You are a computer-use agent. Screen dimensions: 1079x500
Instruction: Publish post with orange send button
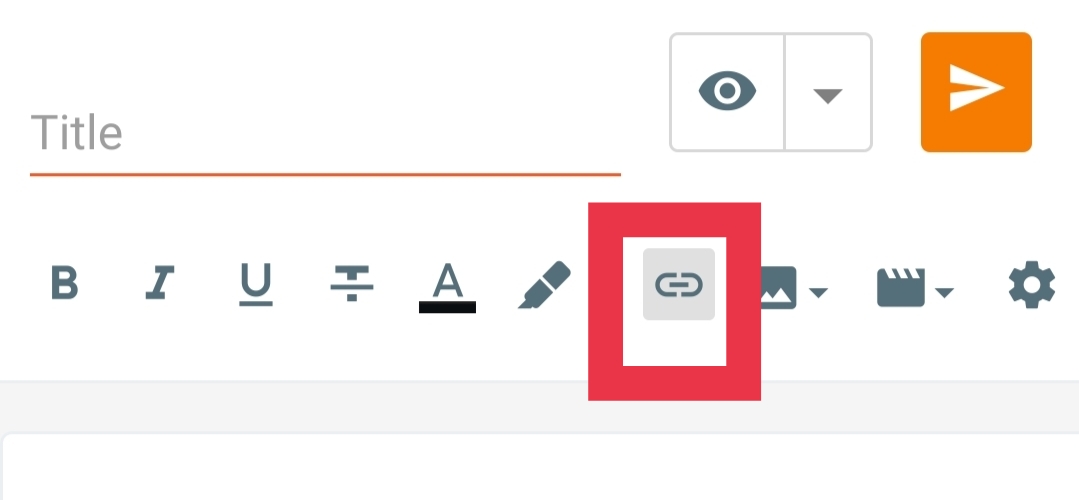point(976,91)
